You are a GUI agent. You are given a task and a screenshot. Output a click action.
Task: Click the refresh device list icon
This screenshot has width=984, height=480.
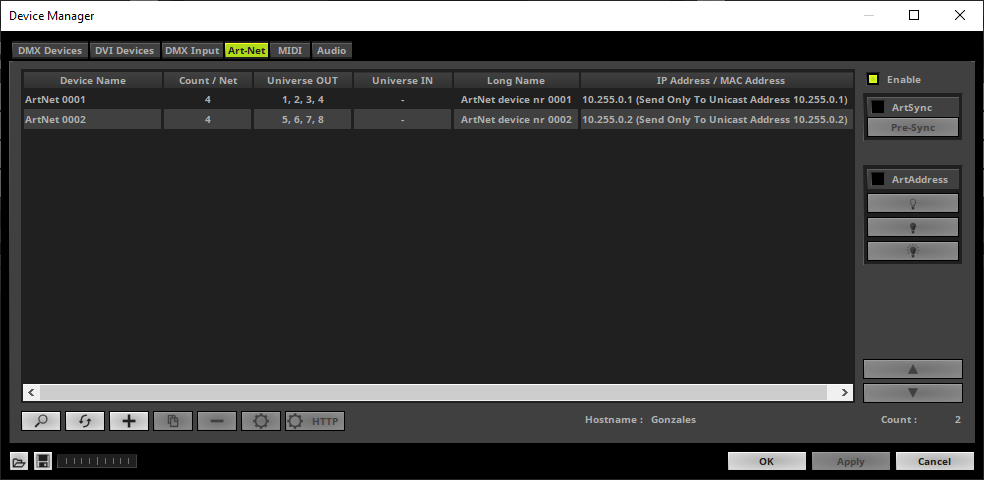[85, 421]
